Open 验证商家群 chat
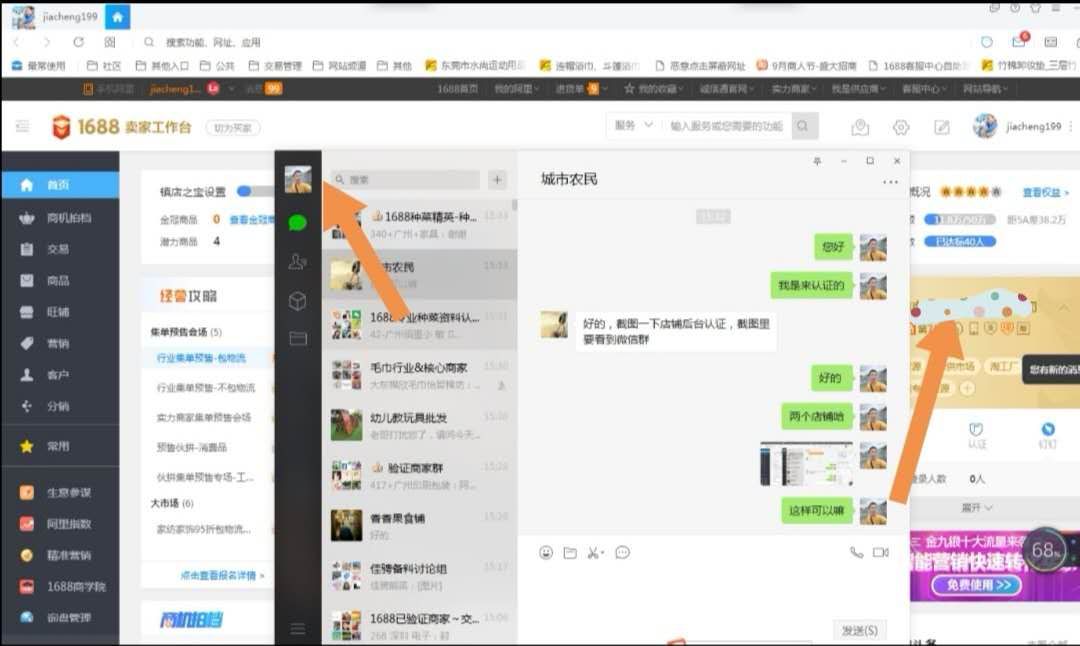 (419, 475)
